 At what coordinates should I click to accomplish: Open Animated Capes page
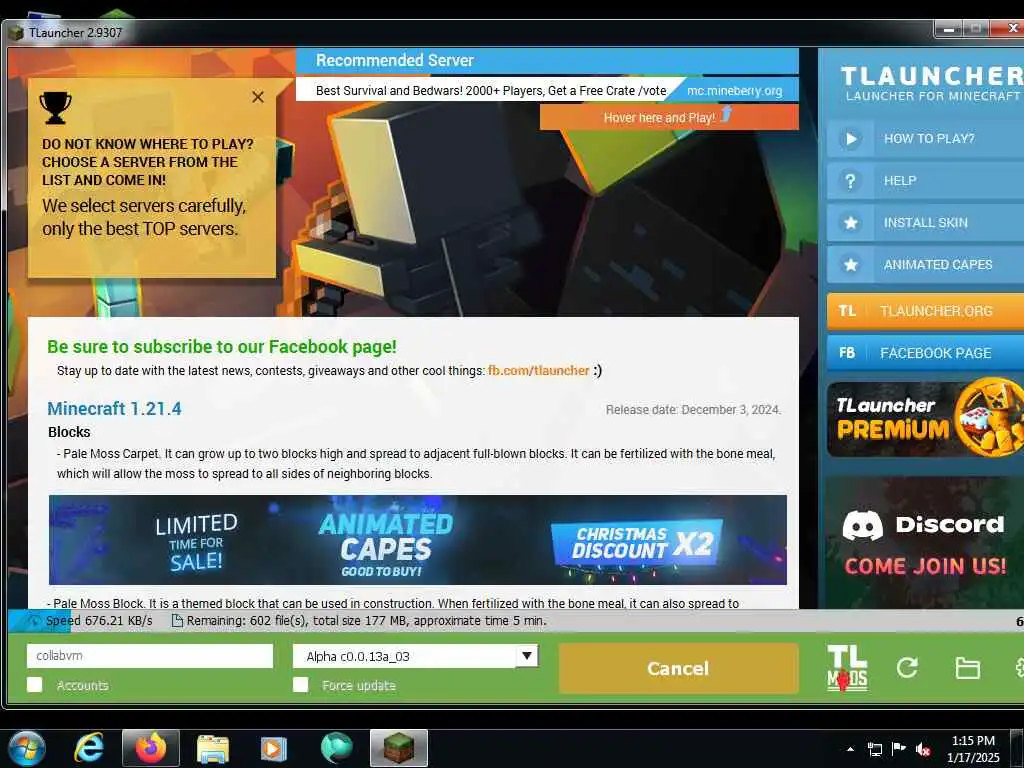(x=925, y=264)
